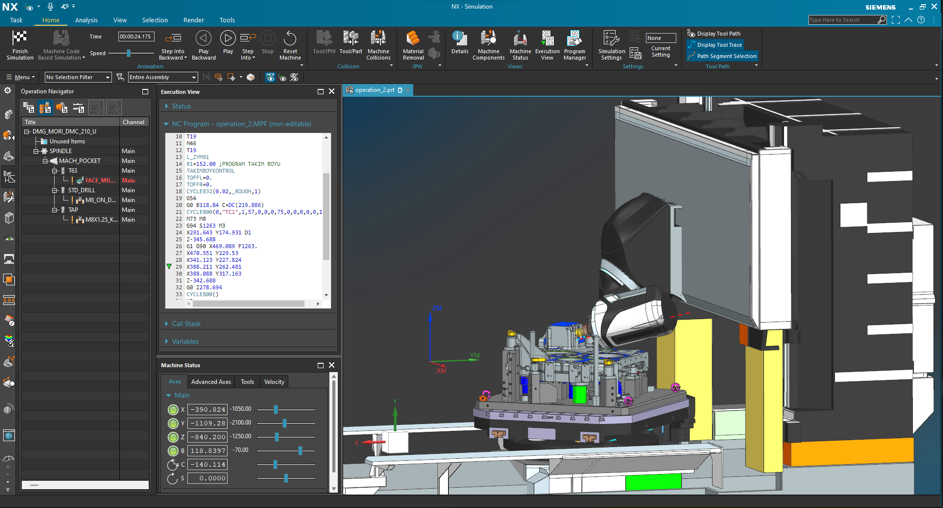Open the settings gear in the resource bar
Image resolution: width=943 pixels, height=508 pixels.
7,91
